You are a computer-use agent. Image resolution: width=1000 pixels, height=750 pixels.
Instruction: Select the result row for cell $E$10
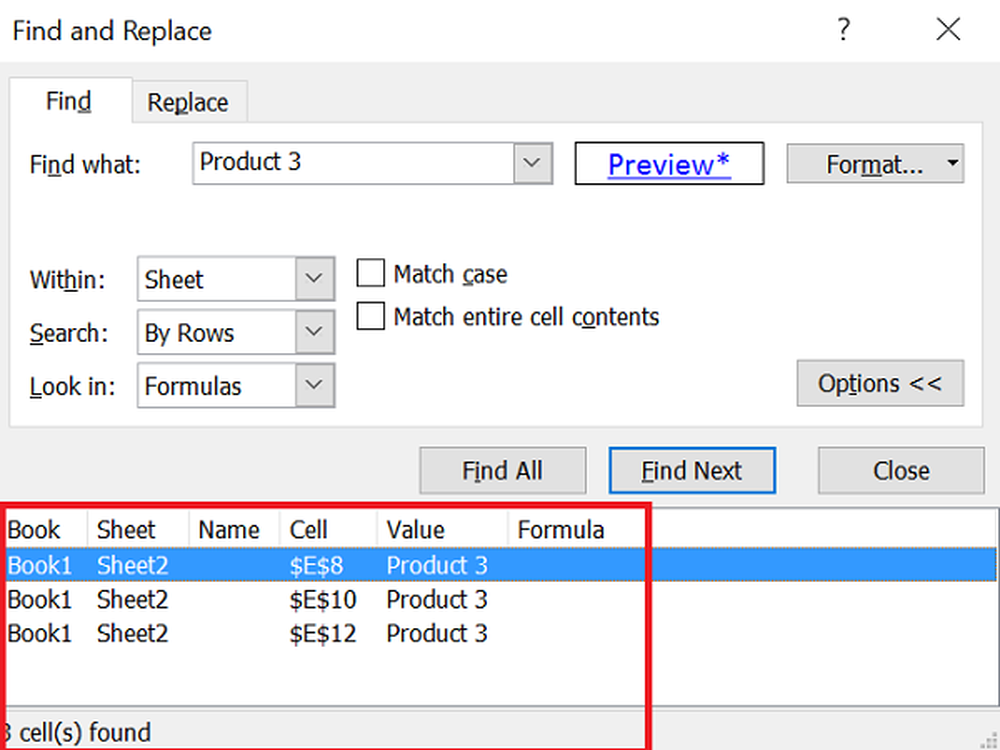pyautogui.click(x=322, y=599)
